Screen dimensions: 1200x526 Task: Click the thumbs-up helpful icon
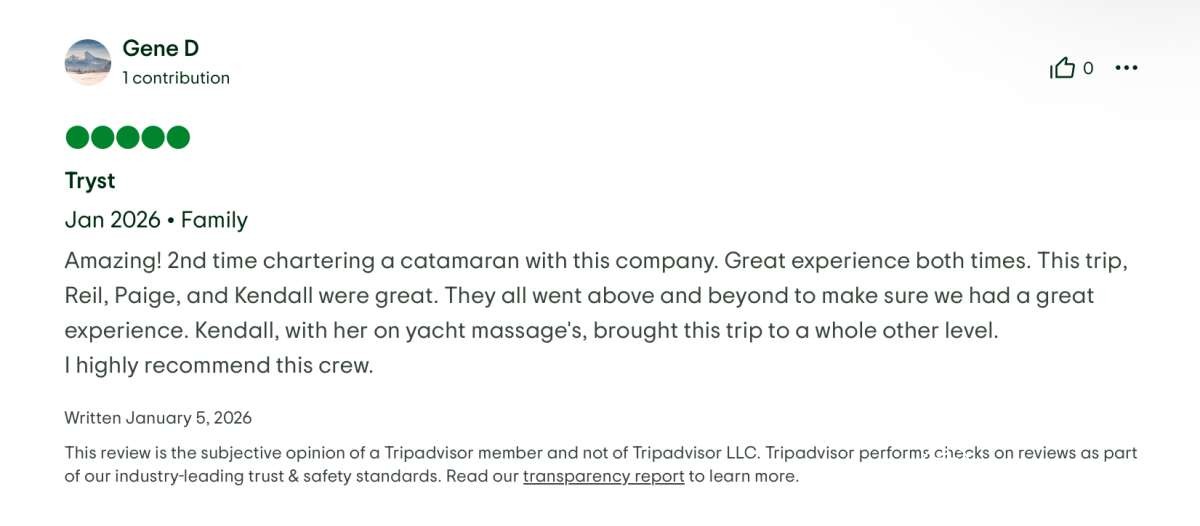click(x=1062, y=68)
